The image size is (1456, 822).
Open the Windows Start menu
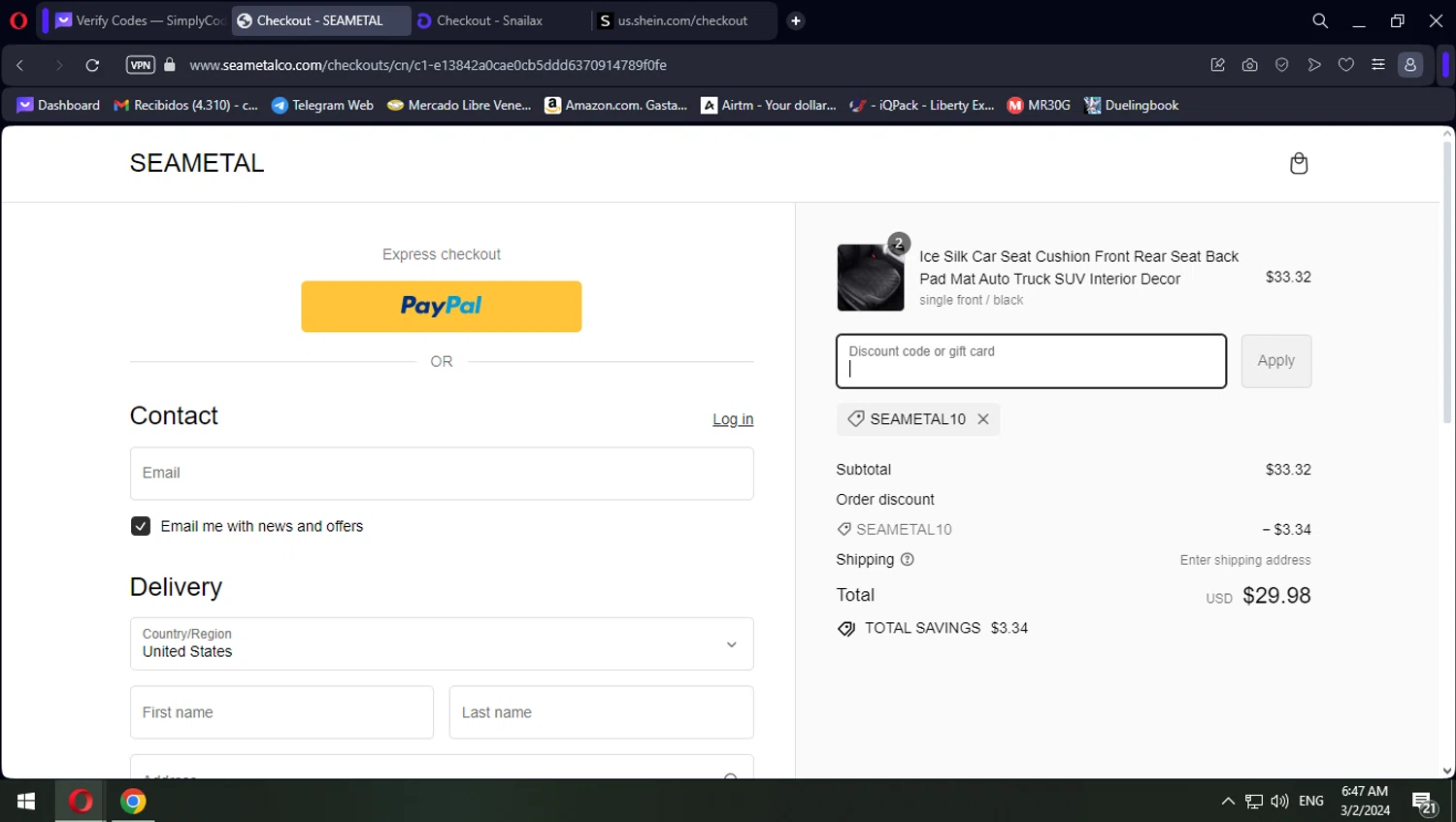[x=26, y=802]
